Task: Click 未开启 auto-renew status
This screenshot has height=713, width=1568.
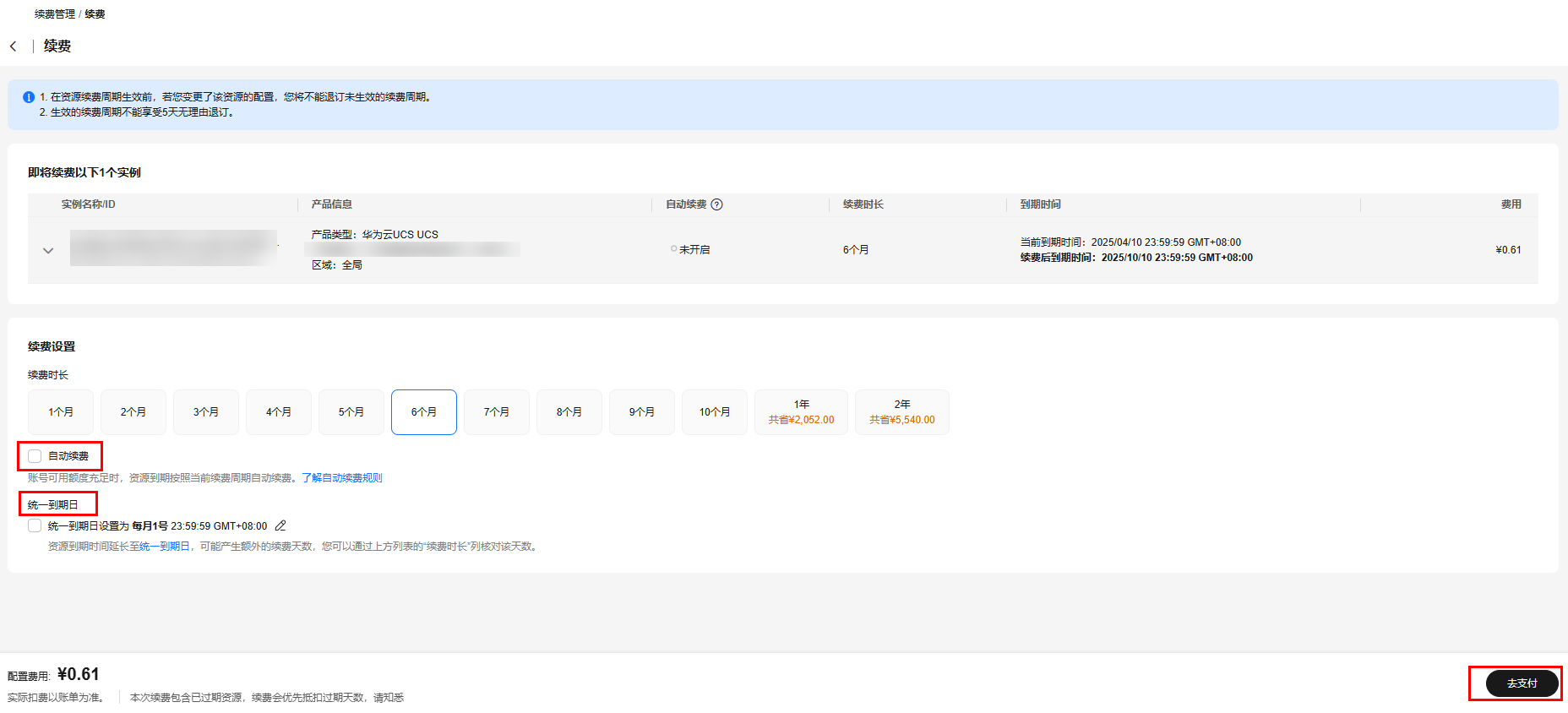Action: 690,250
